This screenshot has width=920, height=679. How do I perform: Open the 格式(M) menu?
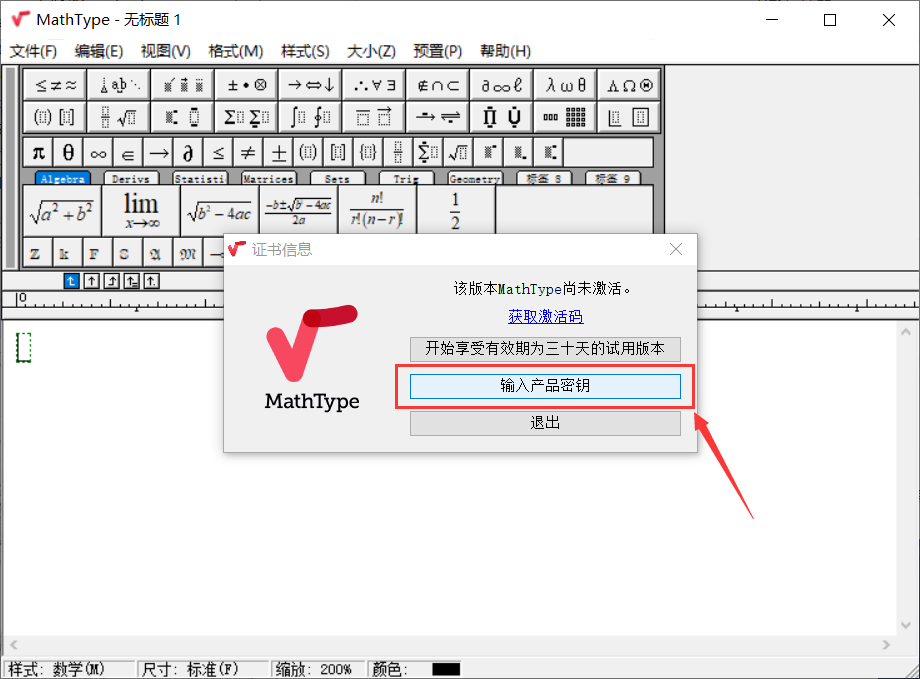tap(235, 51)
